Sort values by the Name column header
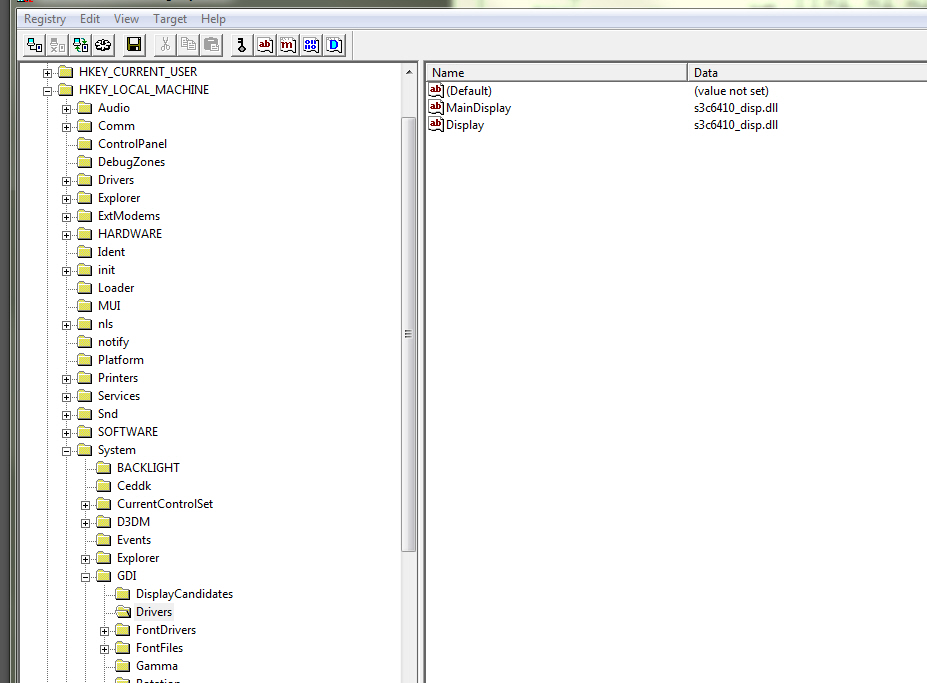Image resolution: width=927 pixels, height=683 pixels. [x=556, y=73]
